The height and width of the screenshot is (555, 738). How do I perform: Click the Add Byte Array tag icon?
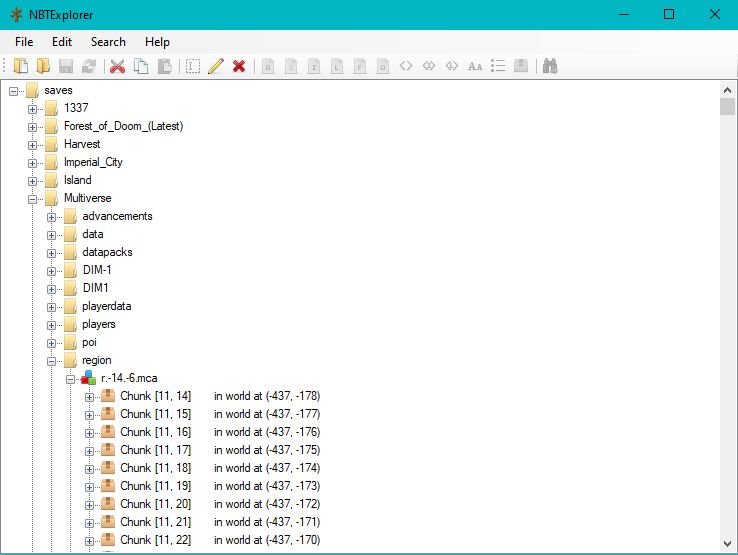406,66
